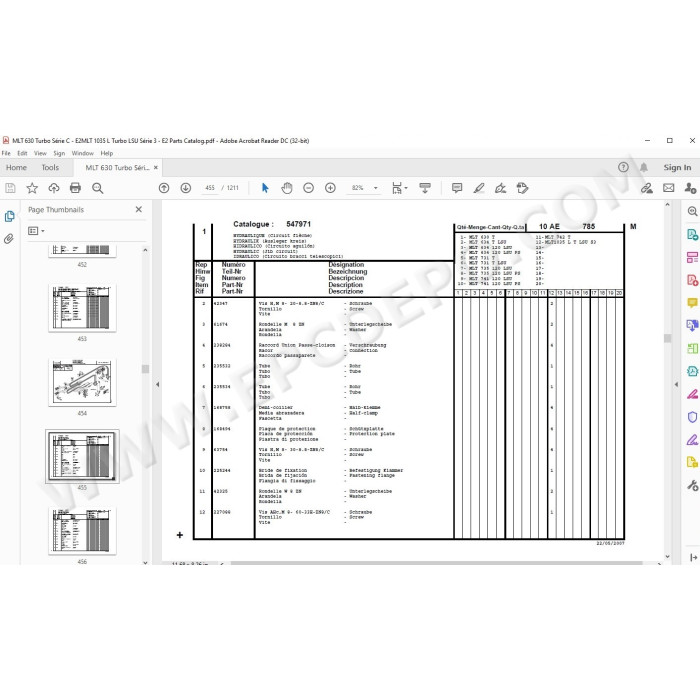Send file by email envelope icon
This screenshot has width=700, height=700.
point(668,188)
